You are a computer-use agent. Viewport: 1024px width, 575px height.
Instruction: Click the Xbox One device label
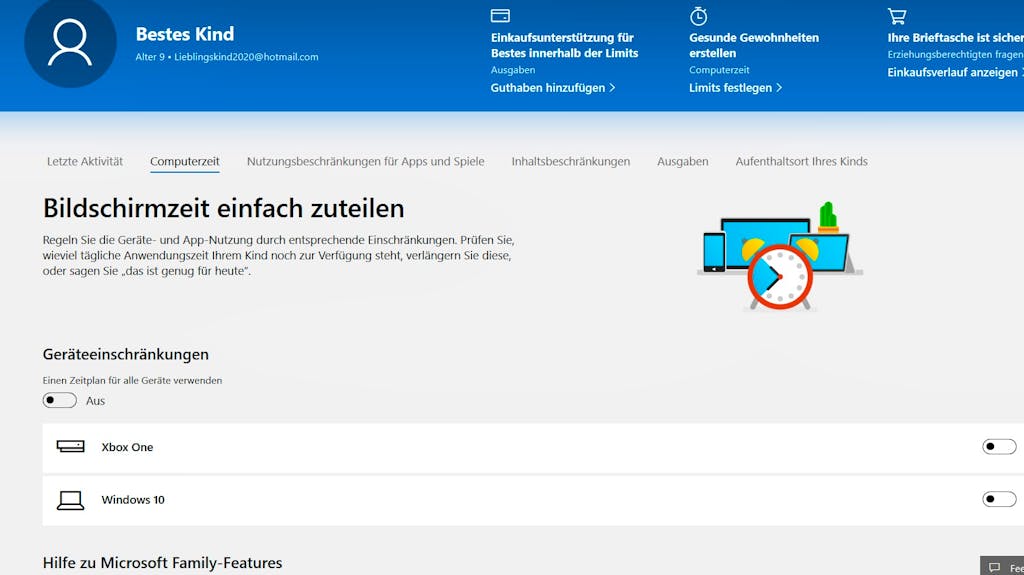[x=127, y=447]
